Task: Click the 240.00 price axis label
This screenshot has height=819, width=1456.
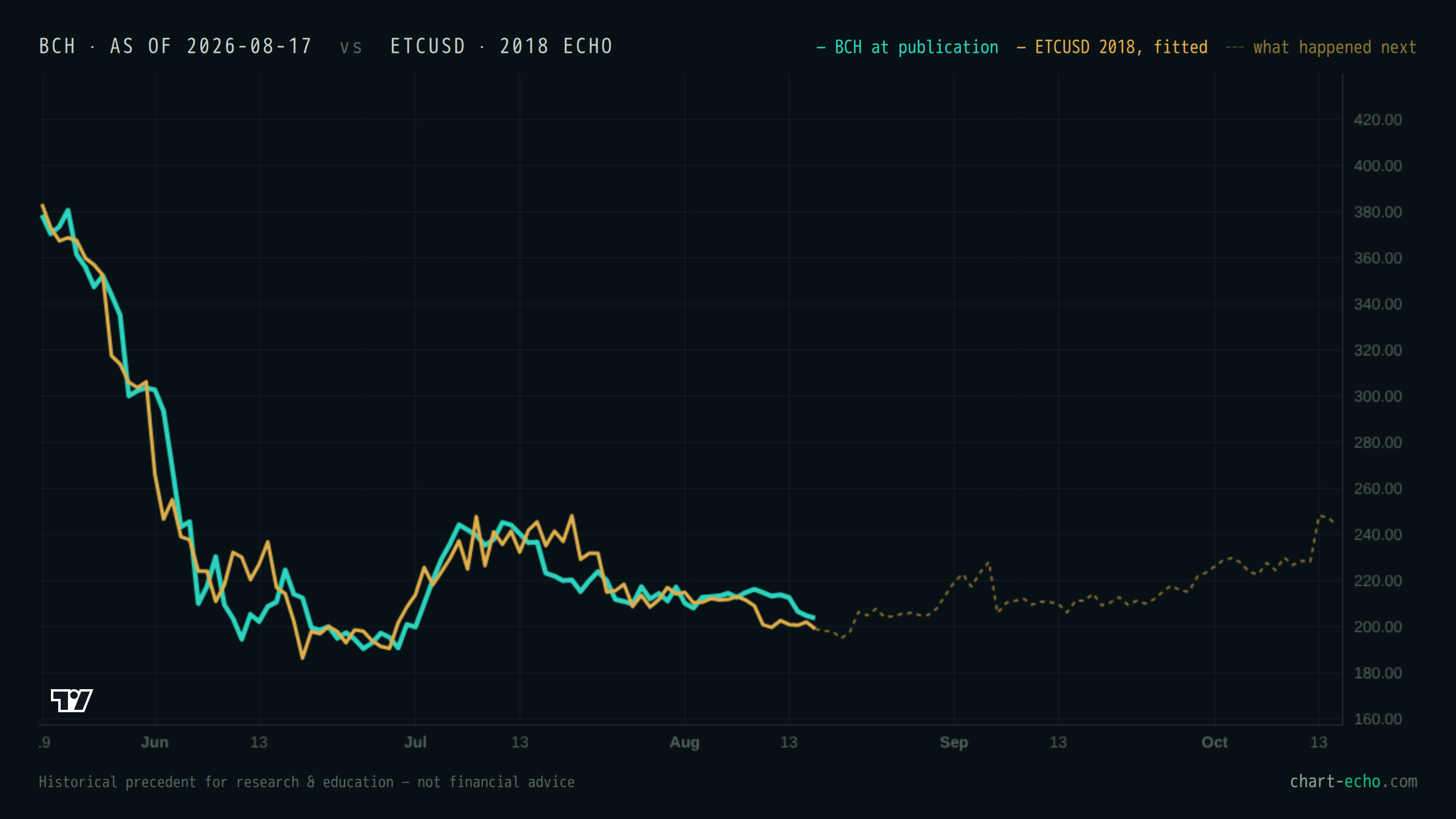Action: click(x=1378, y=534)
